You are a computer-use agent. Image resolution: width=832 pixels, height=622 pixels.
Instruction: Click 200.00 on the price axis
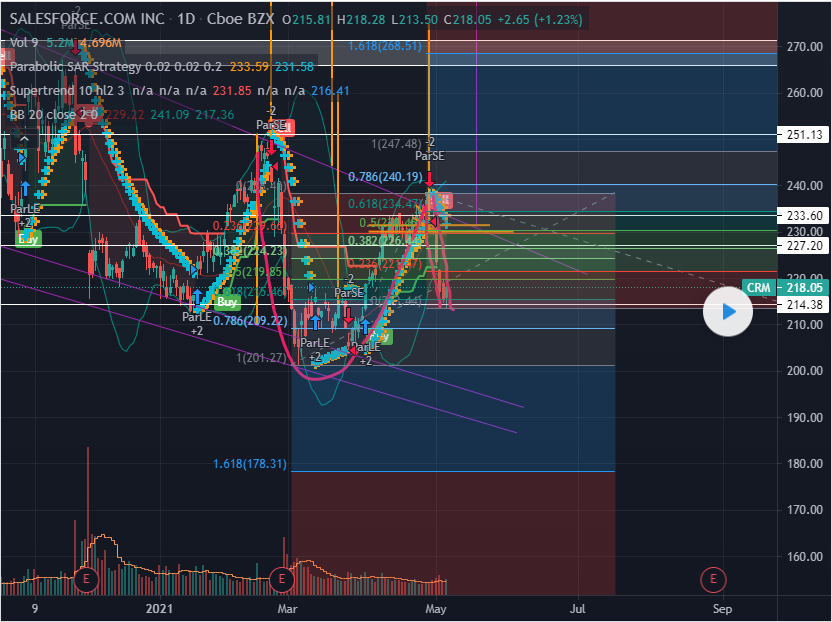[805, 370]
